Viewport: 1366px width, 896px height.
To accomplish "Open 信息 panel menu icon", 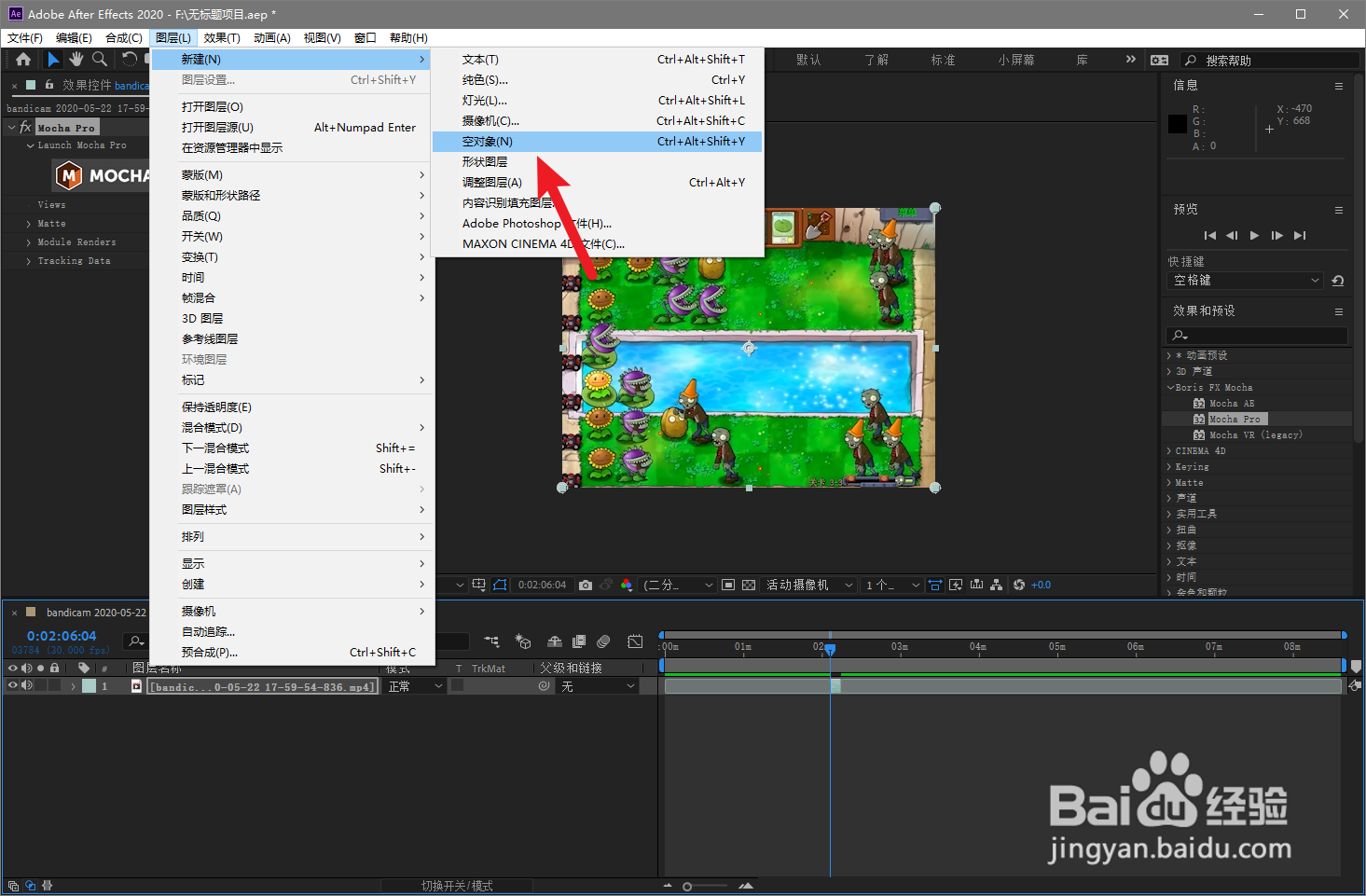I will click(1339, 86).
